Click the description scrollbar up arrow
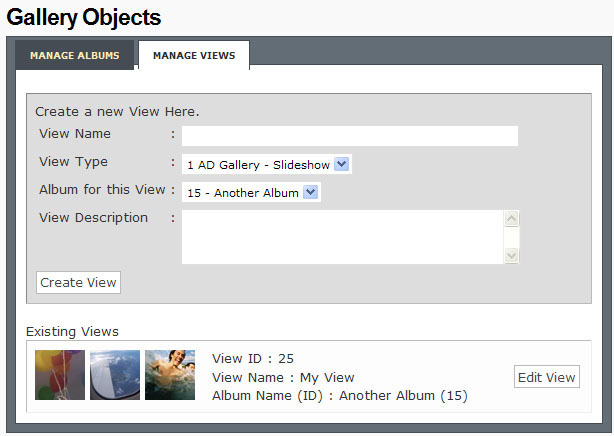The height and width of the screenshot is (436, 614). point(511,219)
